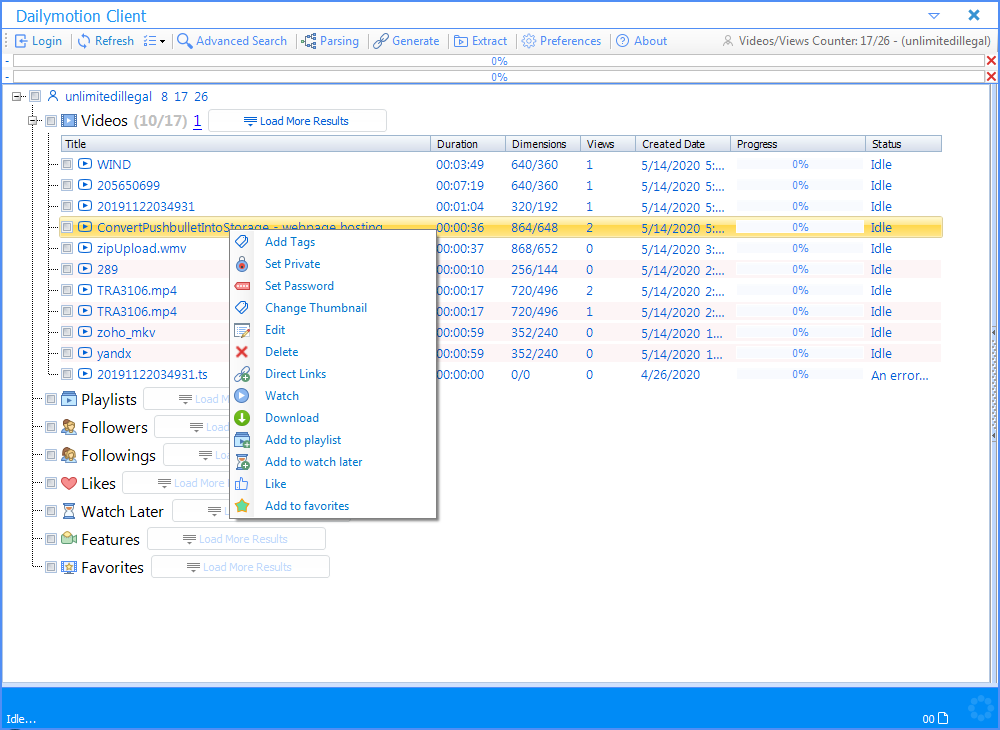
Task: Click the An error... status text
Action: [x=900, y=376]
